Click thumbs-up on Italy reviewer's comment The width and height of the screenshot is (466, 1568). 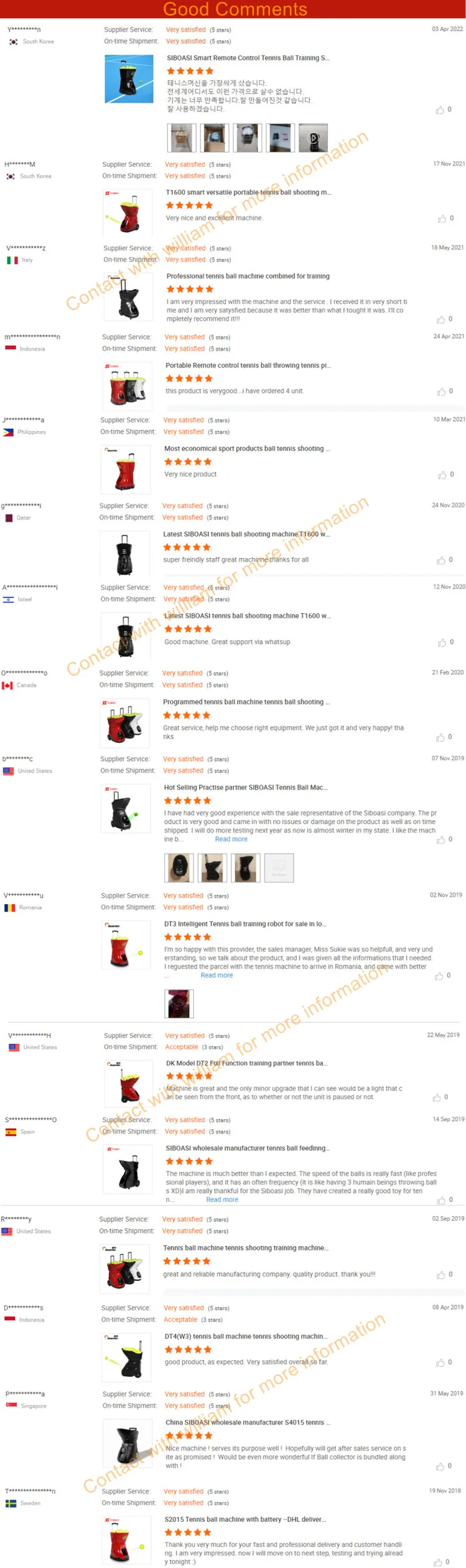point(440,319)
